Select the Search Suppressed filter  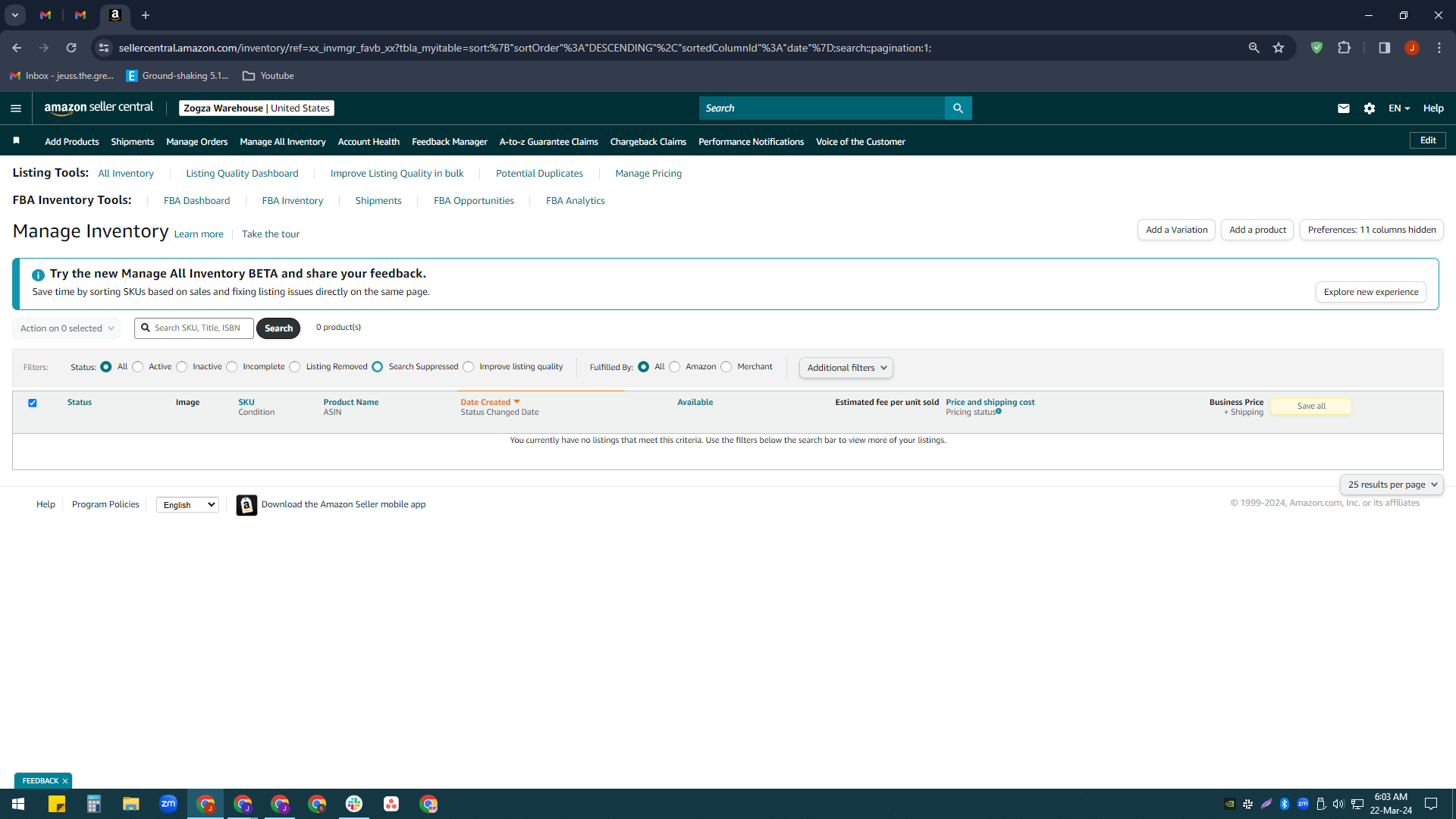378,367
